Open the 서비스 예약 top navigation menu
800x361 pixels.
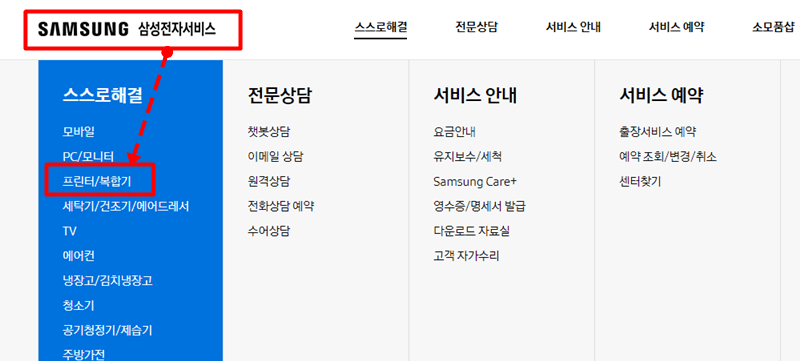pos(677,27)
